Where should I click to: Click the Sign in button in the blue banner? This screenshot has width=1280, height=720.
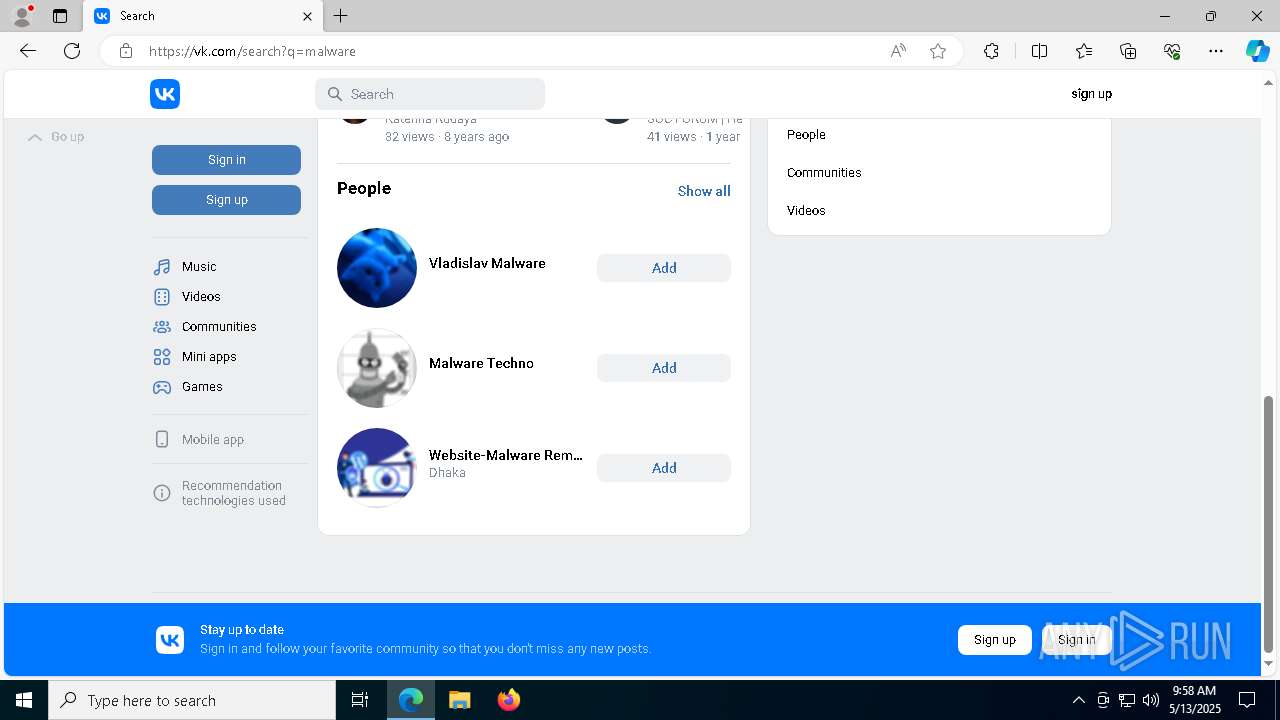1076,640
